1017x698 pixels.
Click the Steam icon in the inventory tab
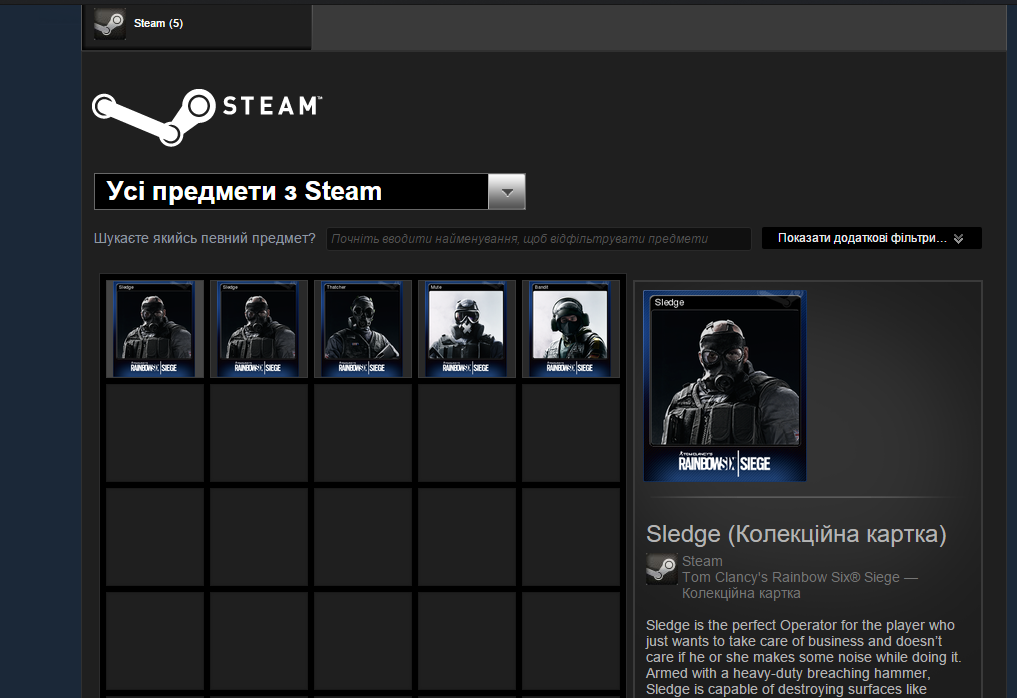(110, 24)
